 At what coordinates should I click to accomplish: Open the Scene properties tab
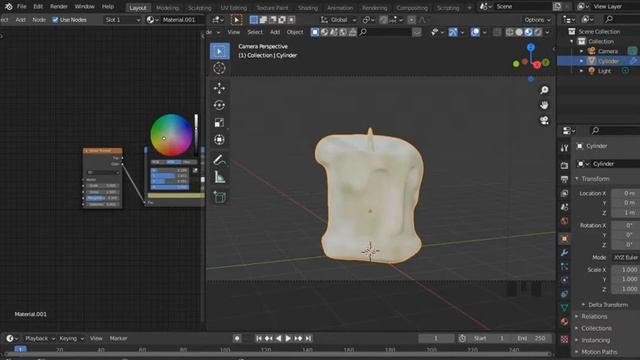(564, 207)
